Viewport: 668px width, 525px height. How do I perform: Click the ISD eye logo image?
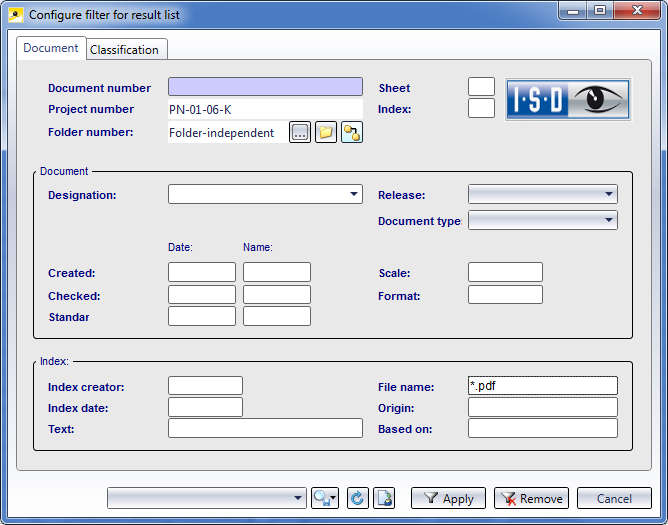coord(568,99)
